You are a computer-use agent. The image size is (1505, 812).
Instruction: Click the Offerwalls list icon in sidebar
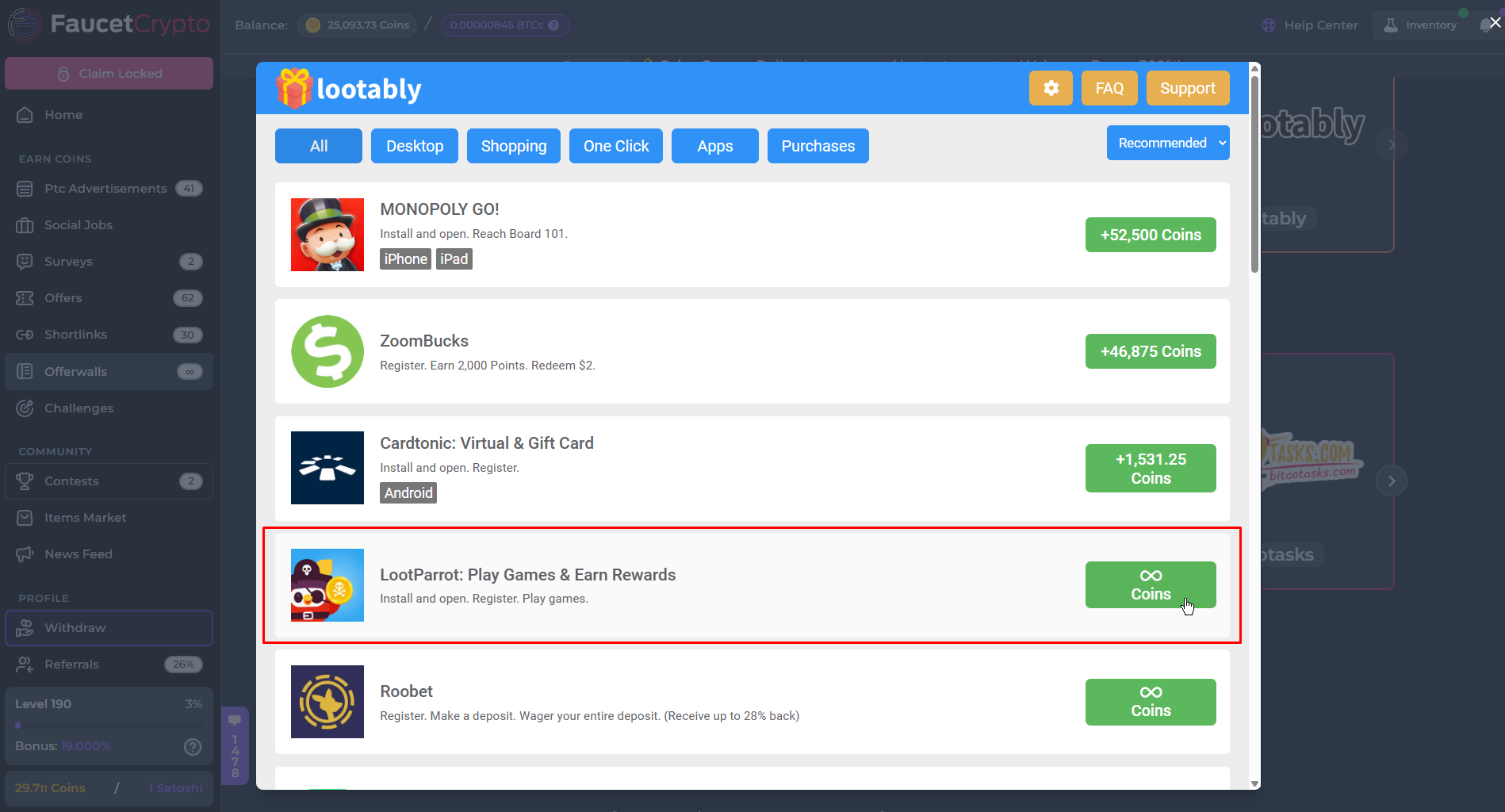coord(25,371)
